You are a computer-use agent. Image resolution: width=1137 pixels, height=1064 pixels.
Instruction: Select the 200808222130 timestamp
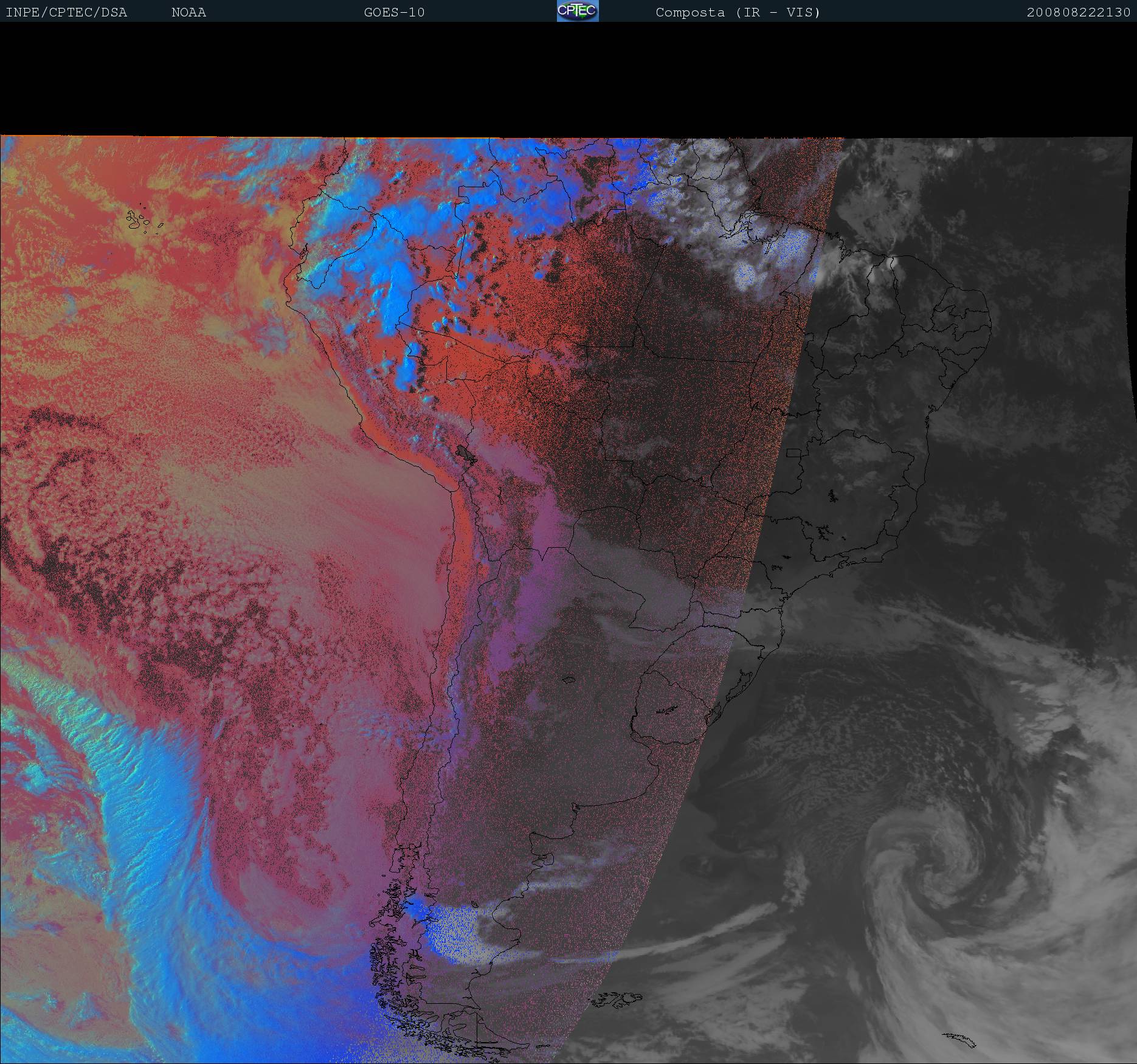(1078, 12)
